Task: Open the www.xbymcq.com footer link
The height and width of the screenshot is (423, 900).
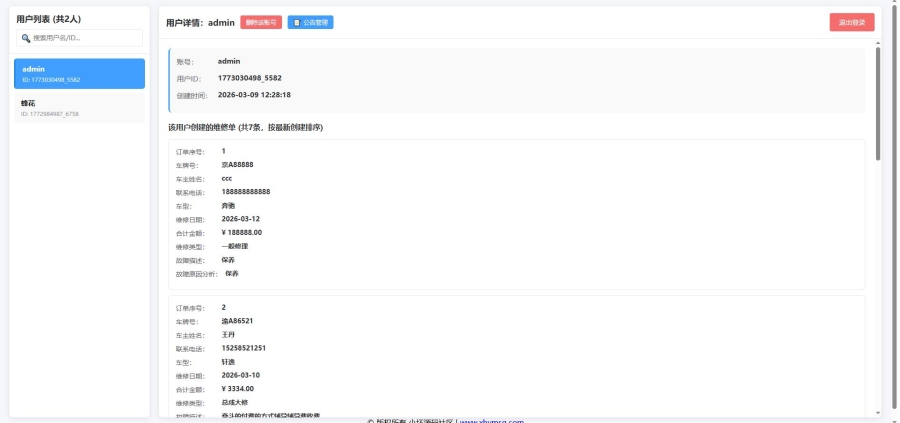Action: coord(491,421)
